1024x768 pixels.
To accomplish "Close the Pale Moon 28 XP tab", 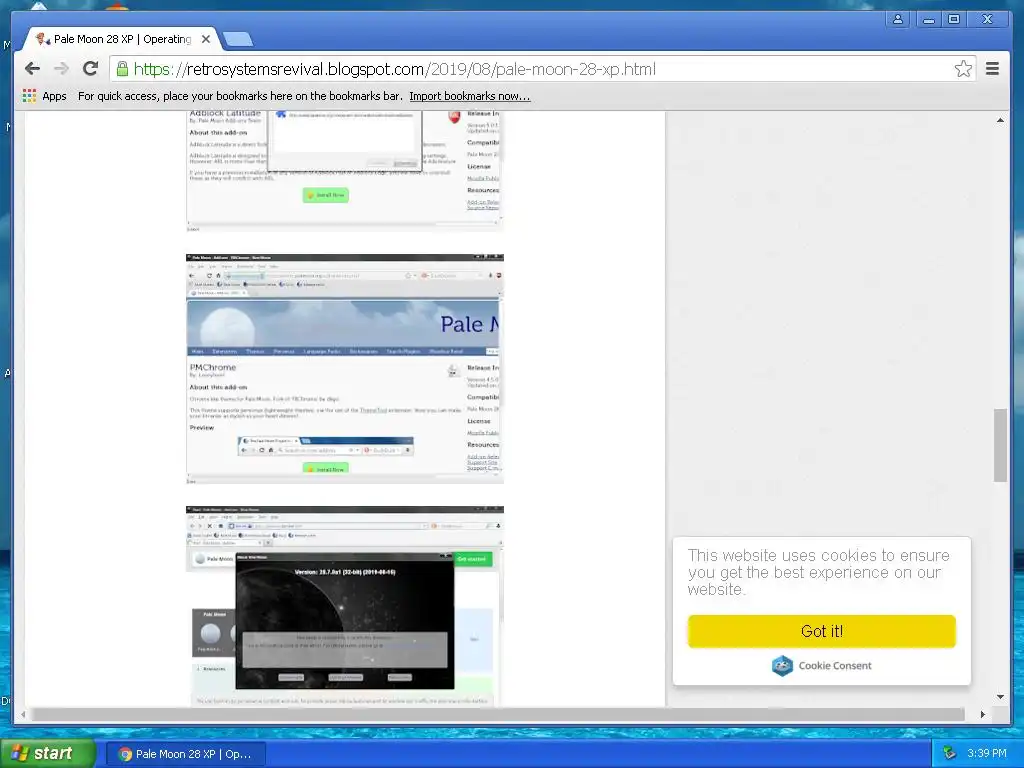I will 206,39.
